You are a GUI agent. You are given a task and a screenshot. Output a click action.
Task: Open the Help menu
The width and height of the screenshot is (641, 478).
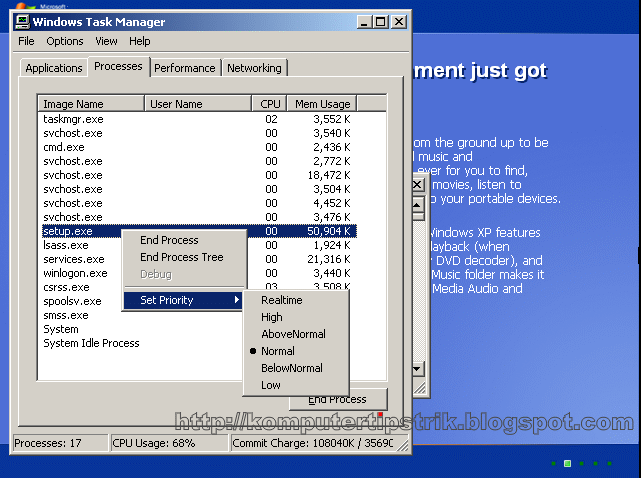(139, 41)
